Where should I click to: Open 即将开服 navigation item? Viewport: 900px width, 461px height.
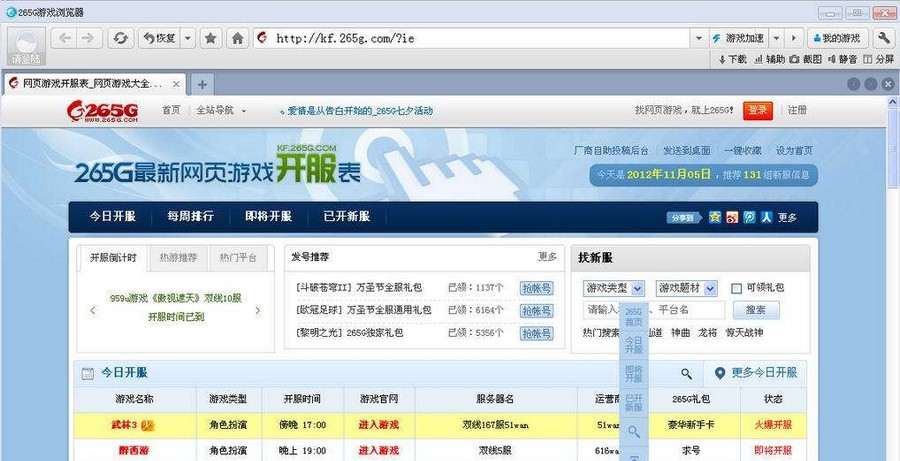point(269,216)
